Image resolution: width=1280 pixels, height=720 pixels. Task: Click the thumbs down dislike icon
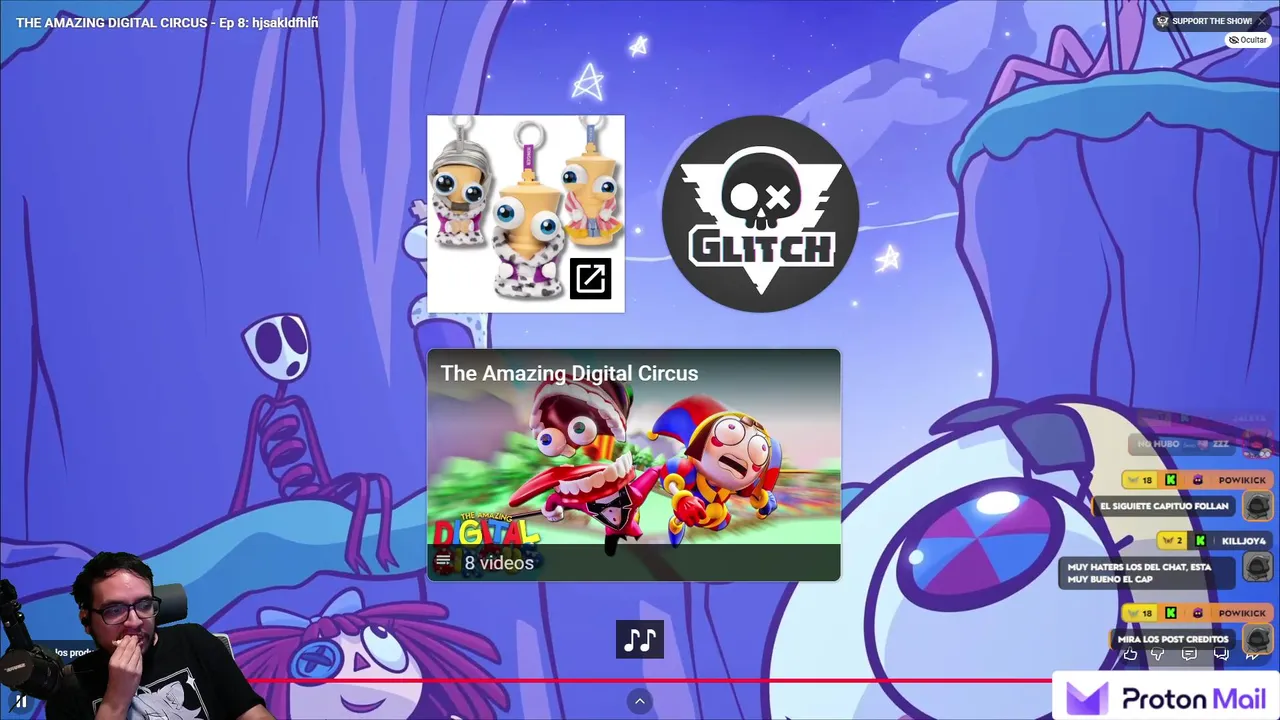tap(1158, 654)
